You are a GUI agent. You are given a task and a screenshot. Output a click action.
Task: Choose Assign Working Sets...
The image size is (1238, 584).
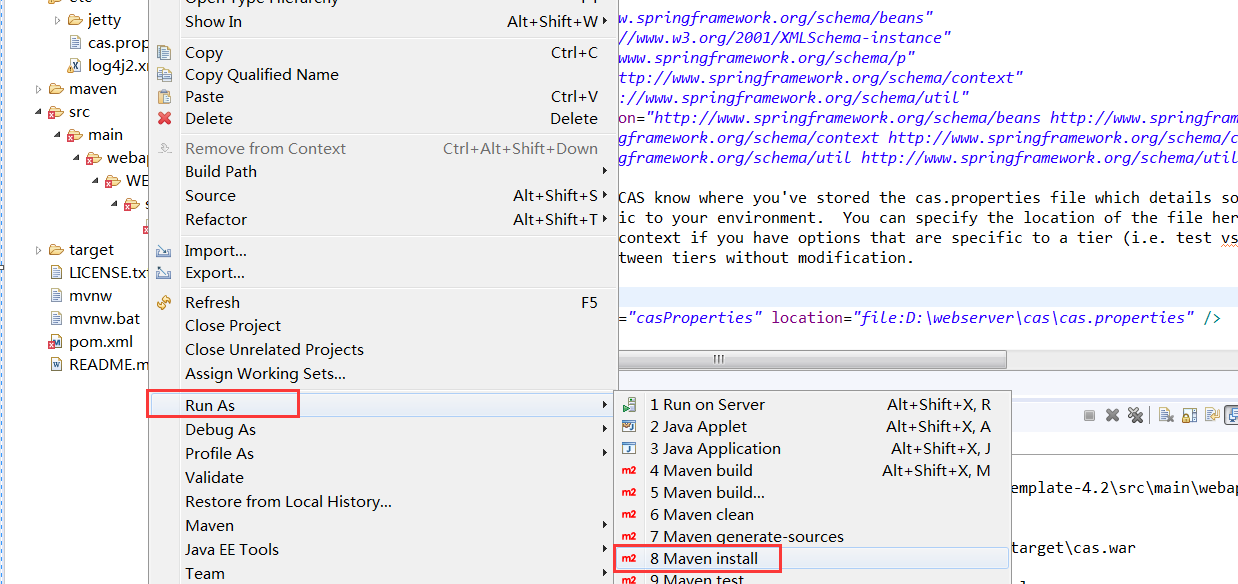tap(383, 374)
